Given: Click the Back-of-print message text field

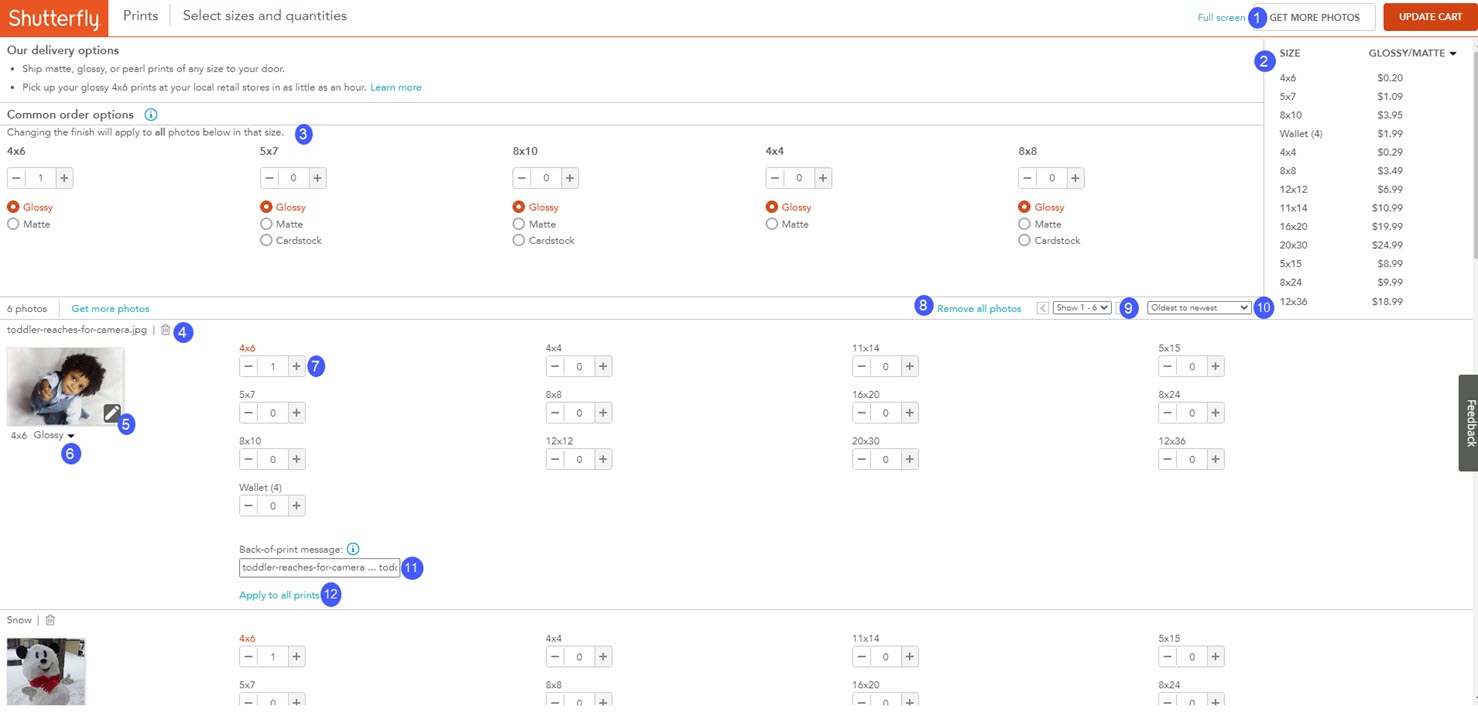Looking at the screenshot, I should [x=319, y=568].
